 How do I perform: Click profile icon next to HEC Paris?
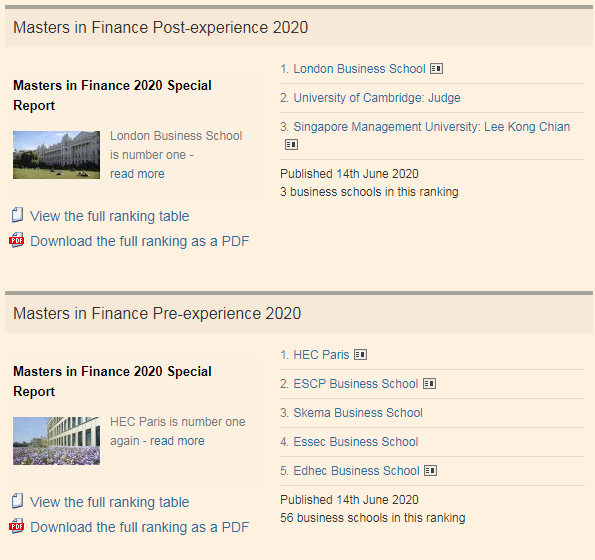360,355
